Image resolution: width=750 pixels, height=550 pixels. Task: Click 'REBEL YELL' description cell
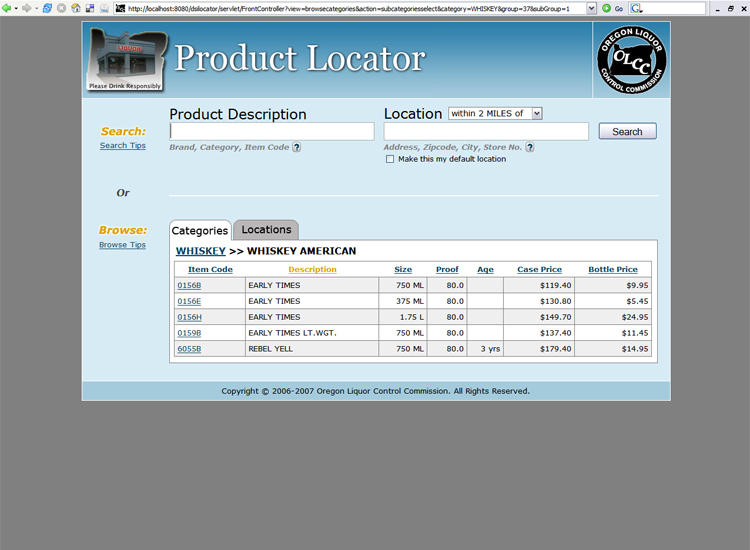pos(312,349)
